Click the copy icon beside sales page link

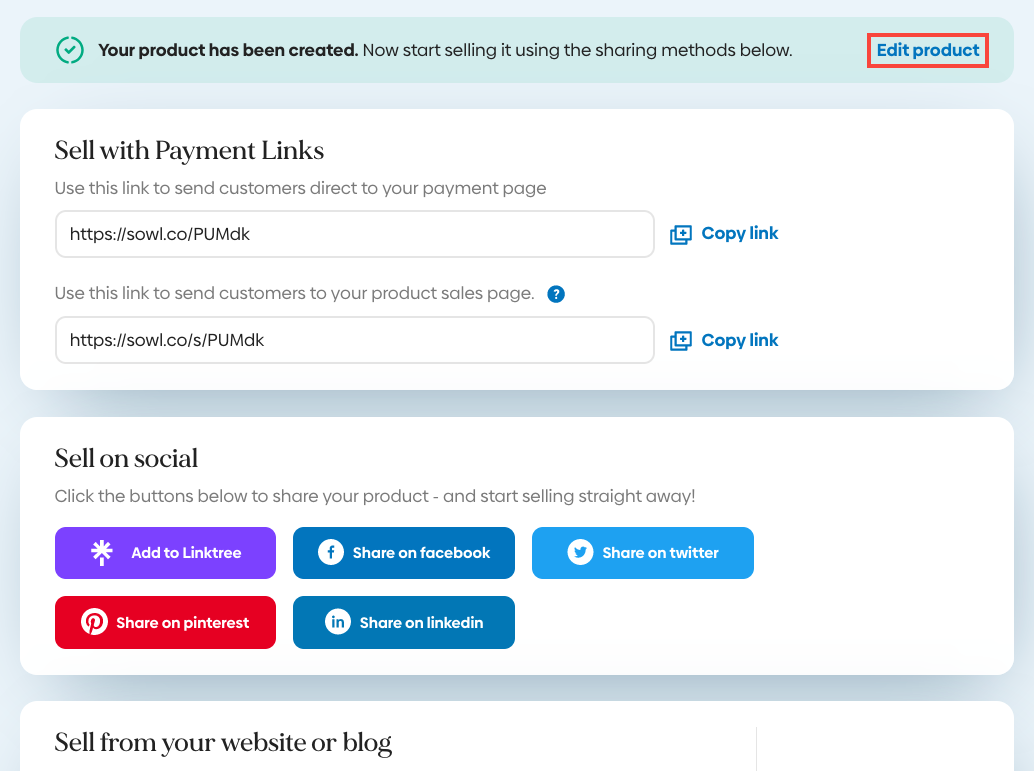(680, 341)
